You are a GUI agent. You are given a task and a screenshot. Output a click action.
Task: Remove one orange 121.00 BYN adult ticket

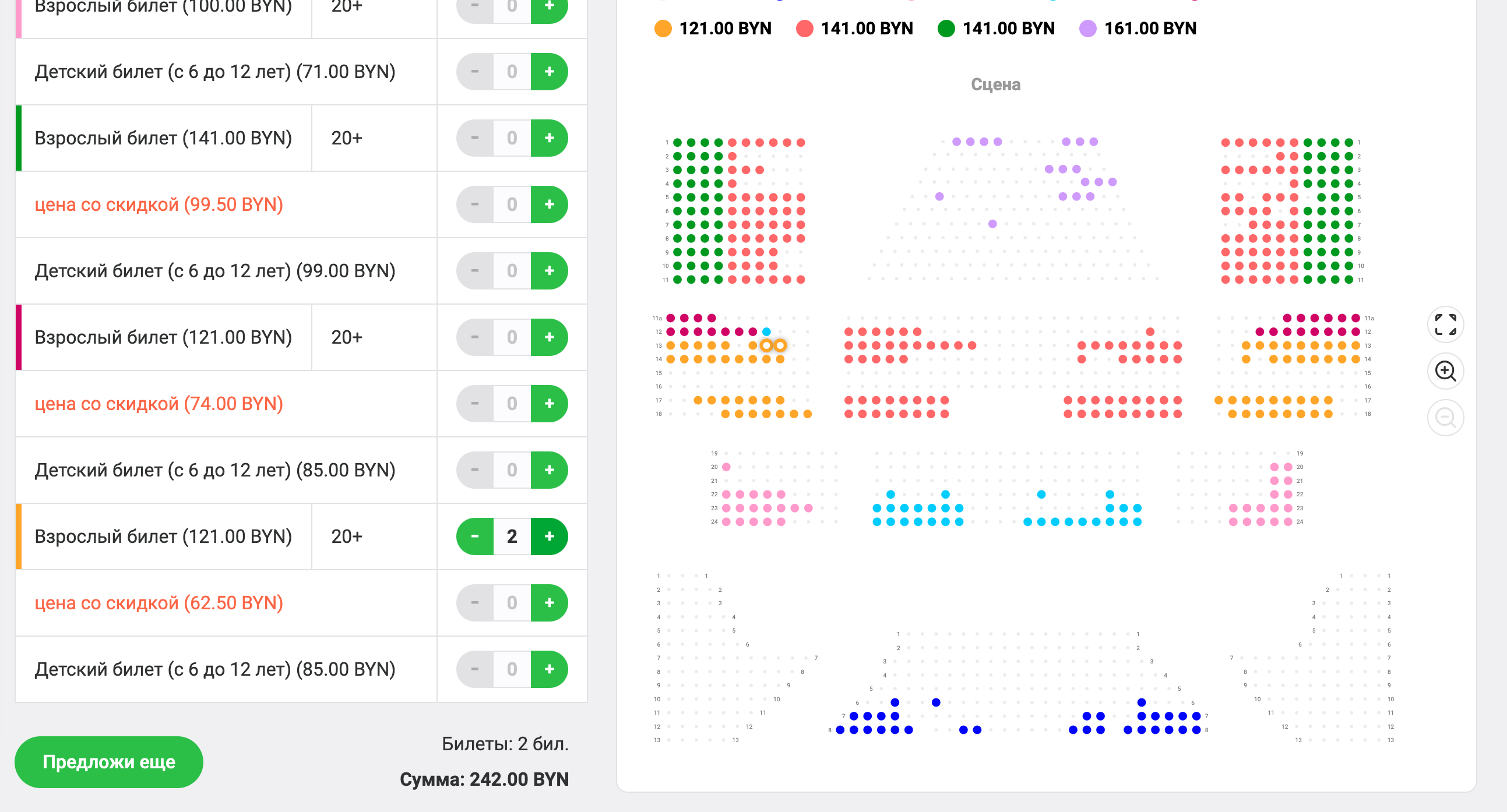pyautogui.click(x=474, y=536)
